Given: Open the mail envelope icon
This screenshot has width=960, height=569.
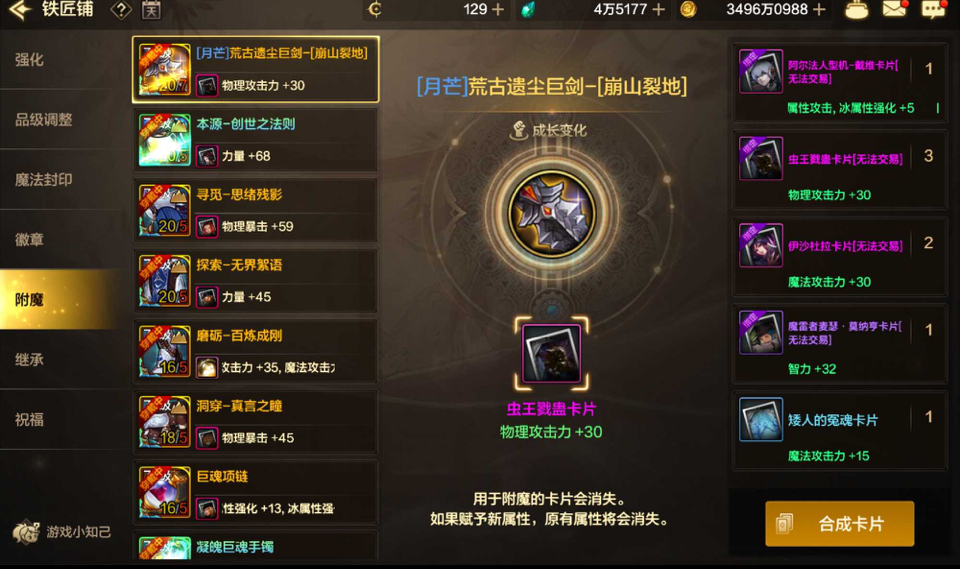Looking at the screenshot, I should coord(894,9).
